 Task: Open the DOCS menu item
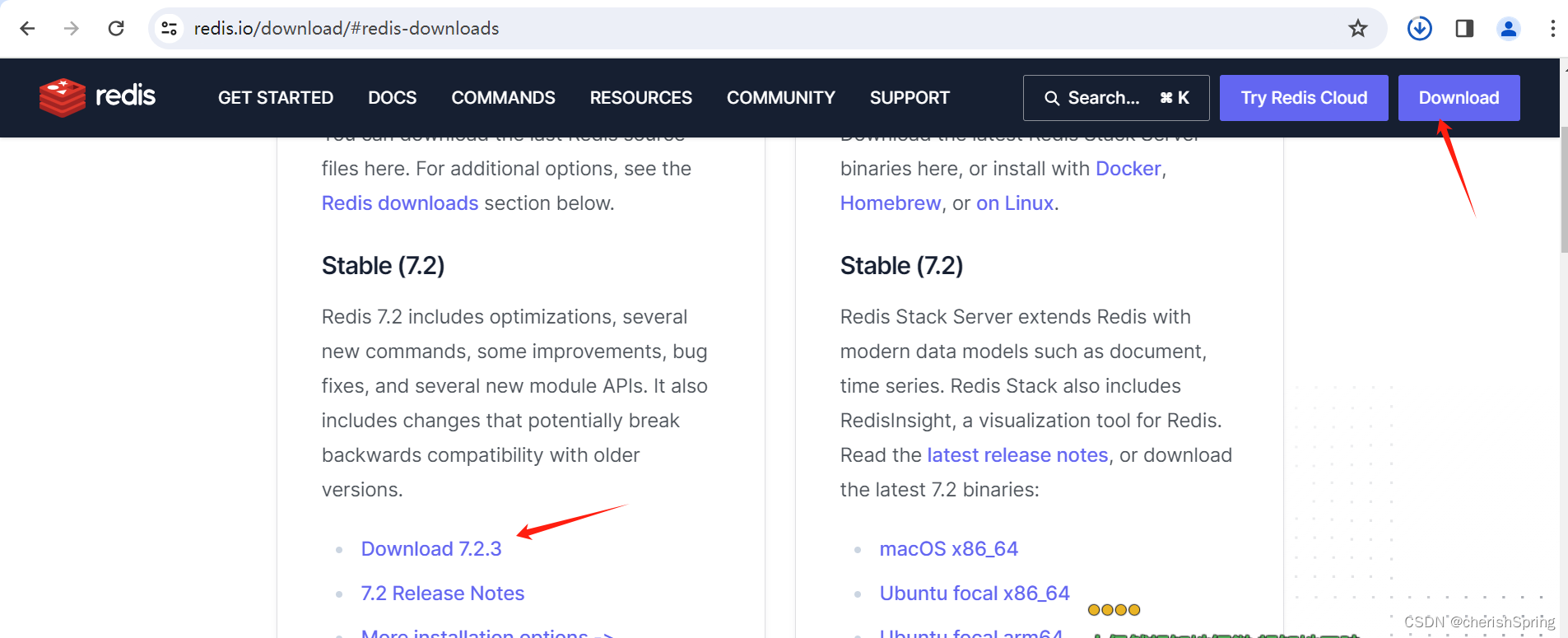pyautogui.click(x=393, y=98)
